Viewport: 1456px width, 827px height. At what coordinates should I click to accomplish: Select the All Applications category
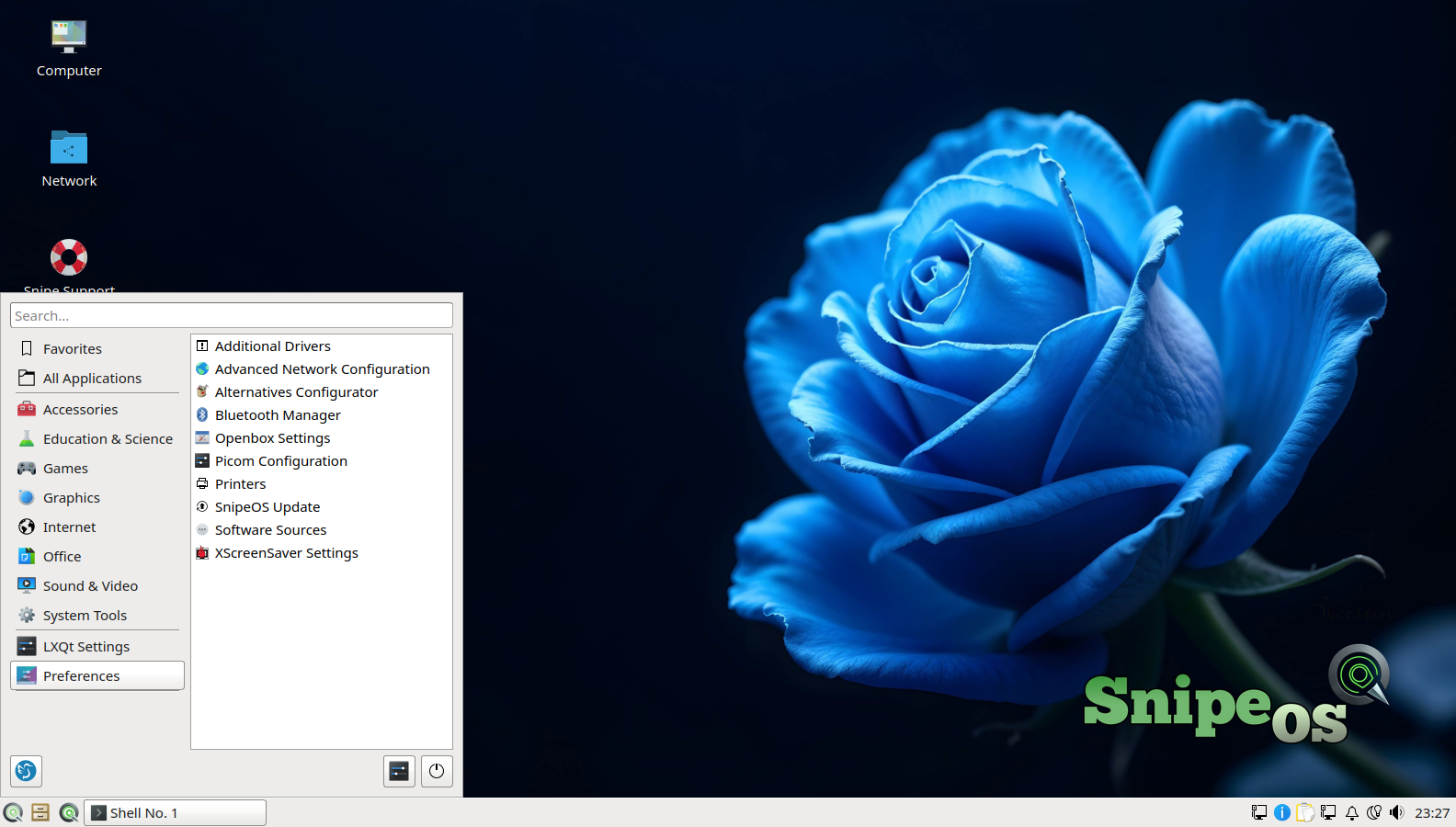[x=97, y=379]
